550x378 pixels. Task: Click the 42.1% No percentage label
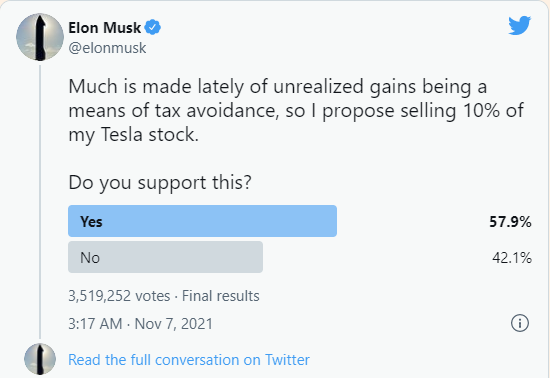512,258
